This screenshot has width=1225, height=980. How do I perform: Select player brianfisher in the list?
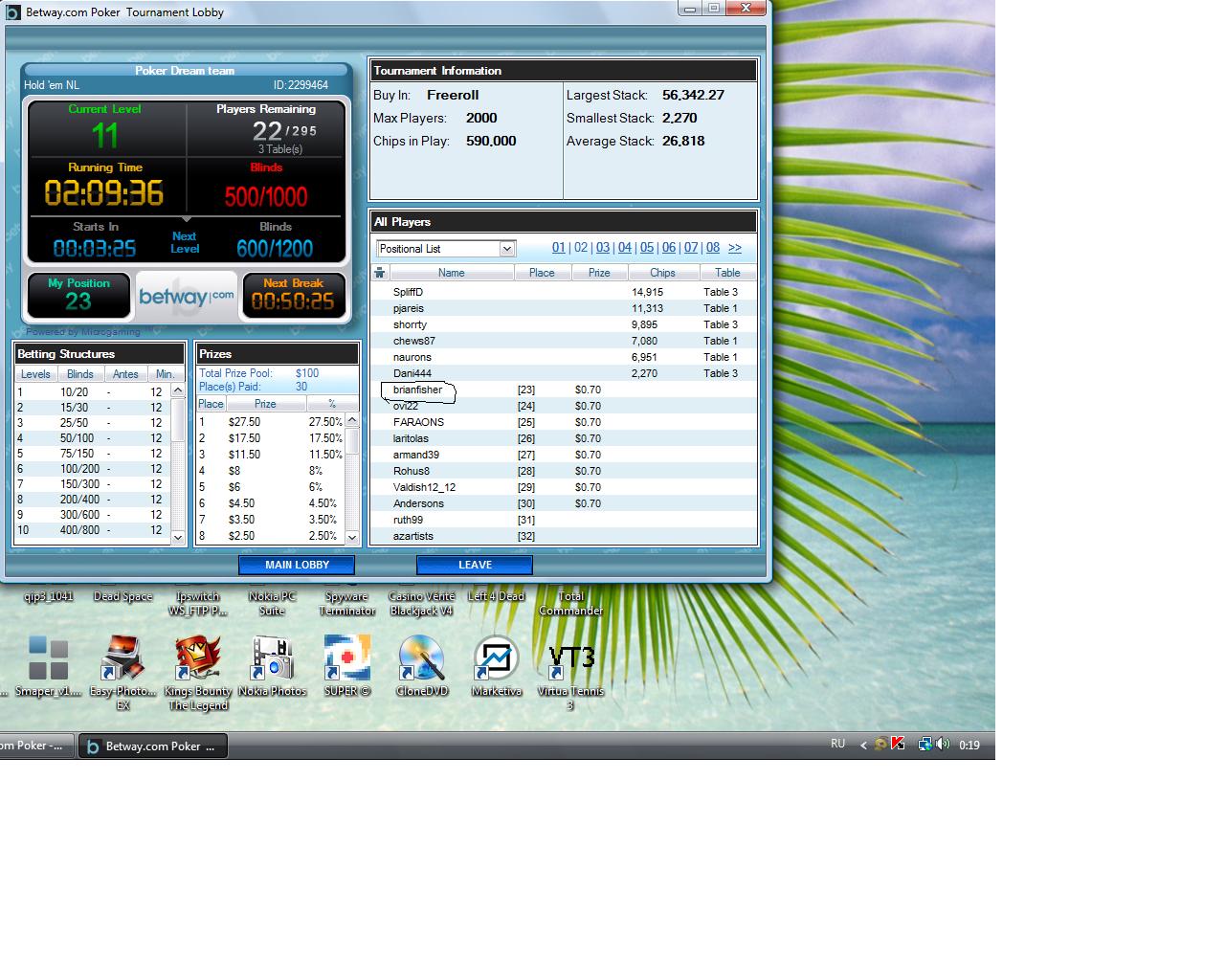(565, 390)
